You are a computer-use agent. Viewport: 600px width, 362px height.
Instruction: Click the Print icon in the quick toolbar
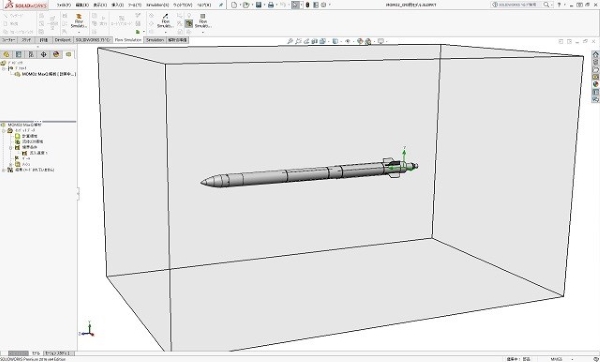[271, 5]
